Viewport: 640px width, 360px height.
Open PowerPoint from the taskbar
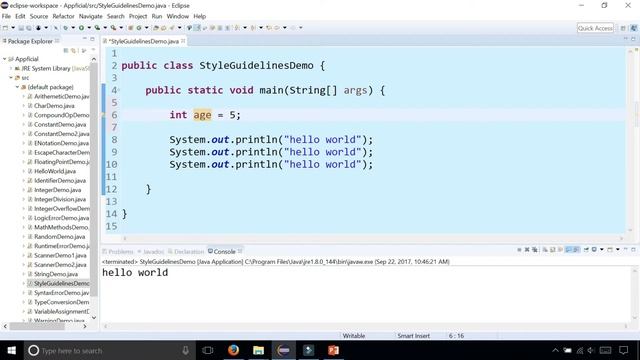click(333, 350)
